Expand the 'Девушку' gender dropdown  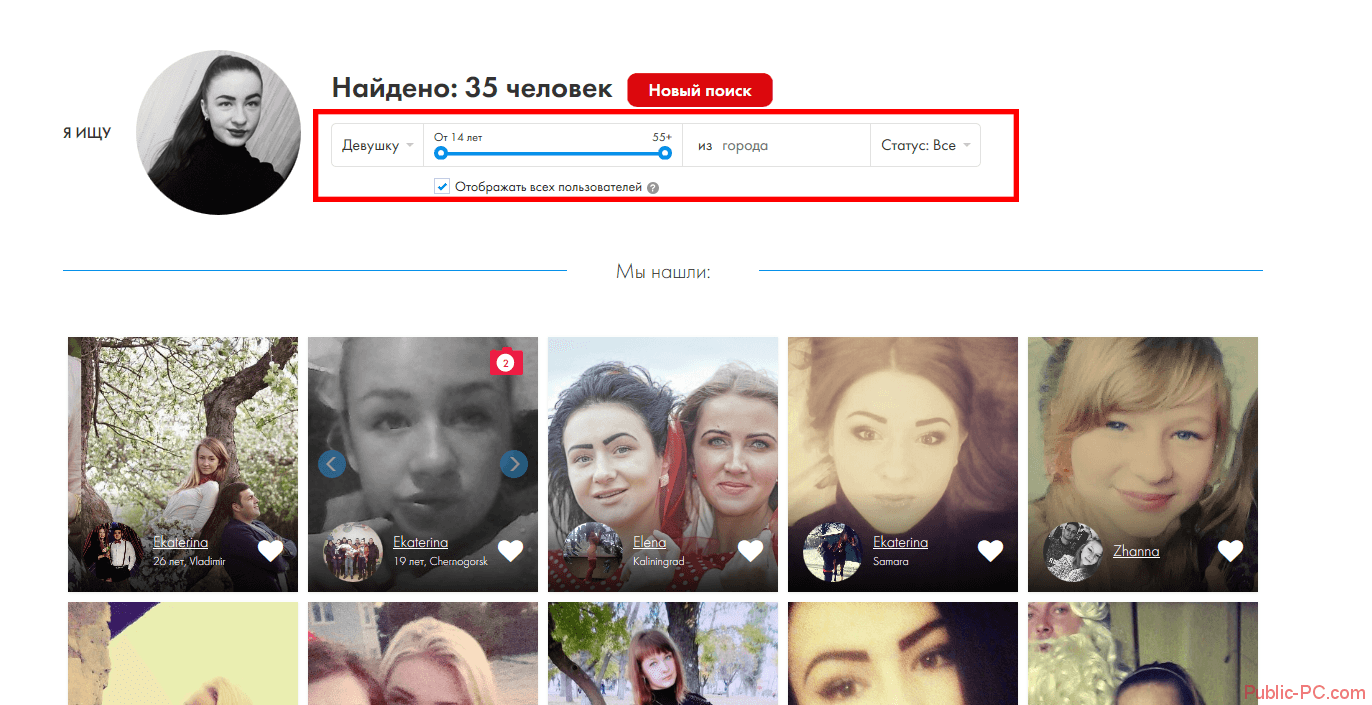click(x=377, y=146)
